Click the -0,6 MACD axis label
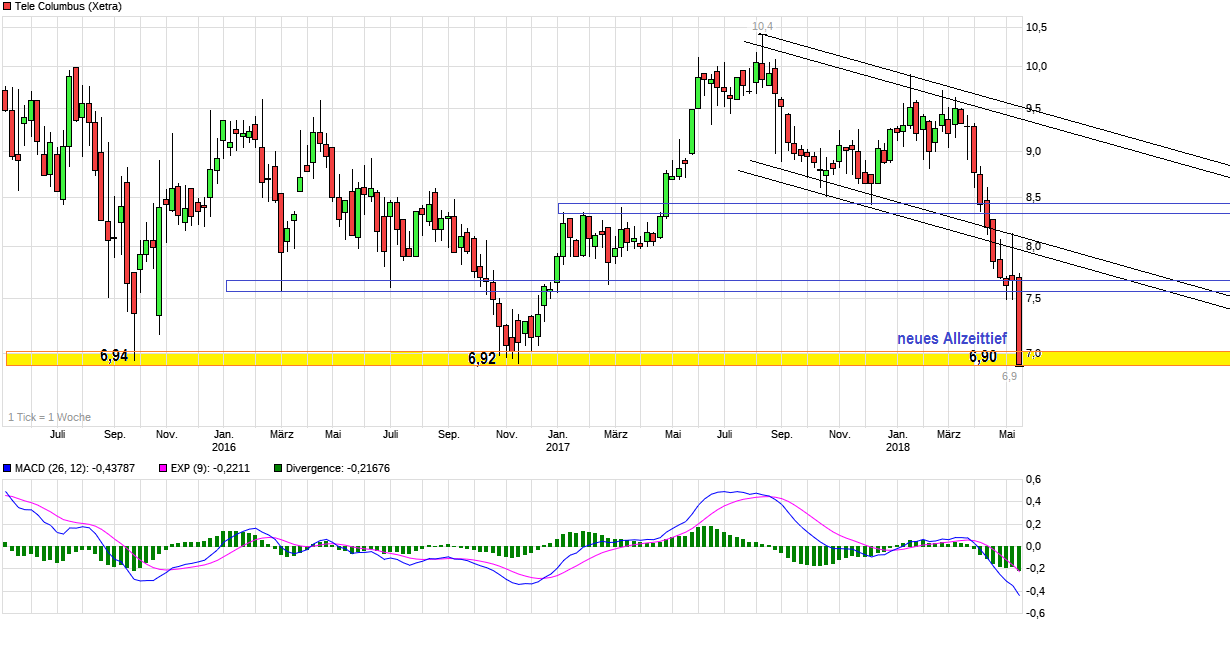The image size is (1230, 651). point(1035,613)
